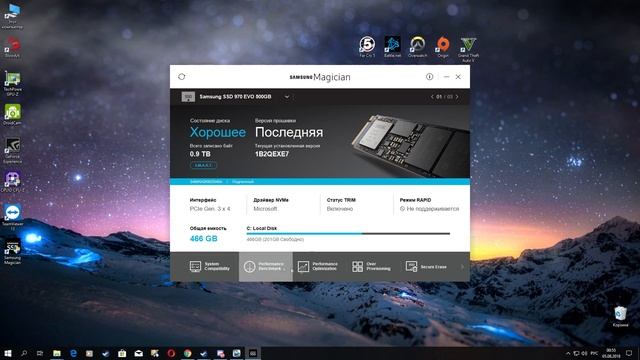Open the information icon in Magician
Screen dimensions: 640x360
click(429, 76)
